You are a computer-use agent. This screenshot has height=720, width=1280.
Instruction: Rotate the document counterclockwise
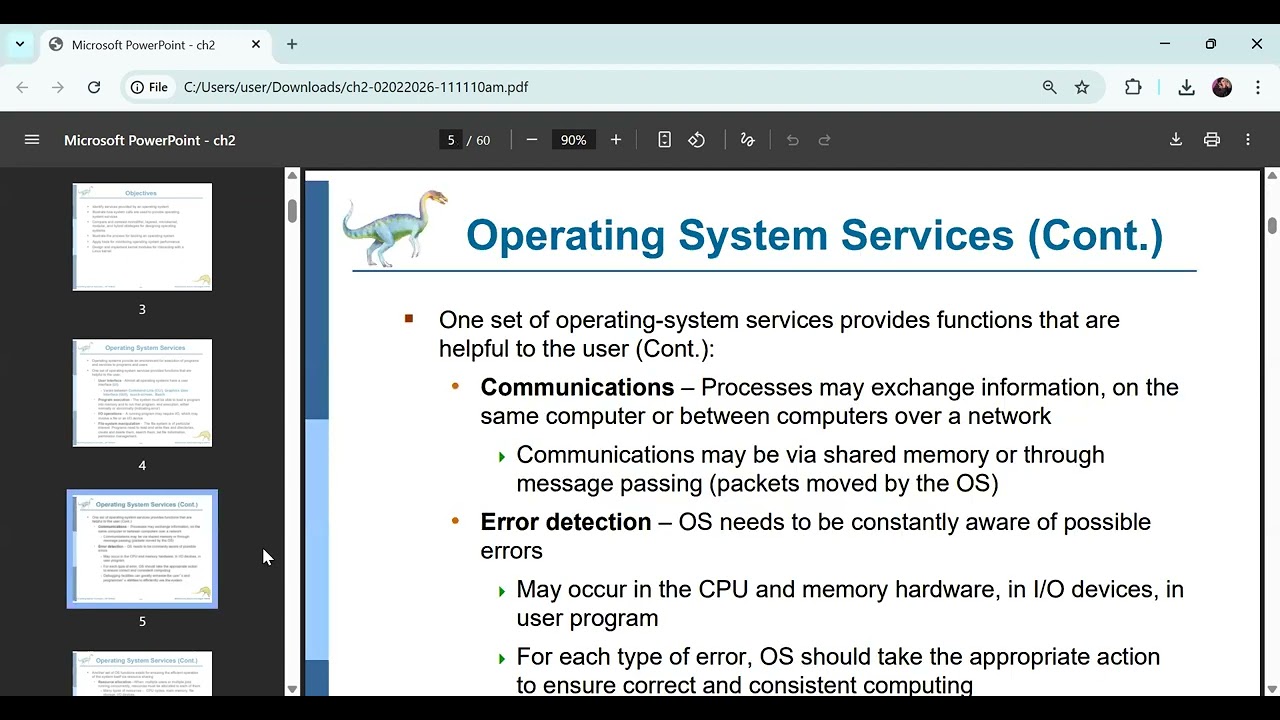pos(697,140)
